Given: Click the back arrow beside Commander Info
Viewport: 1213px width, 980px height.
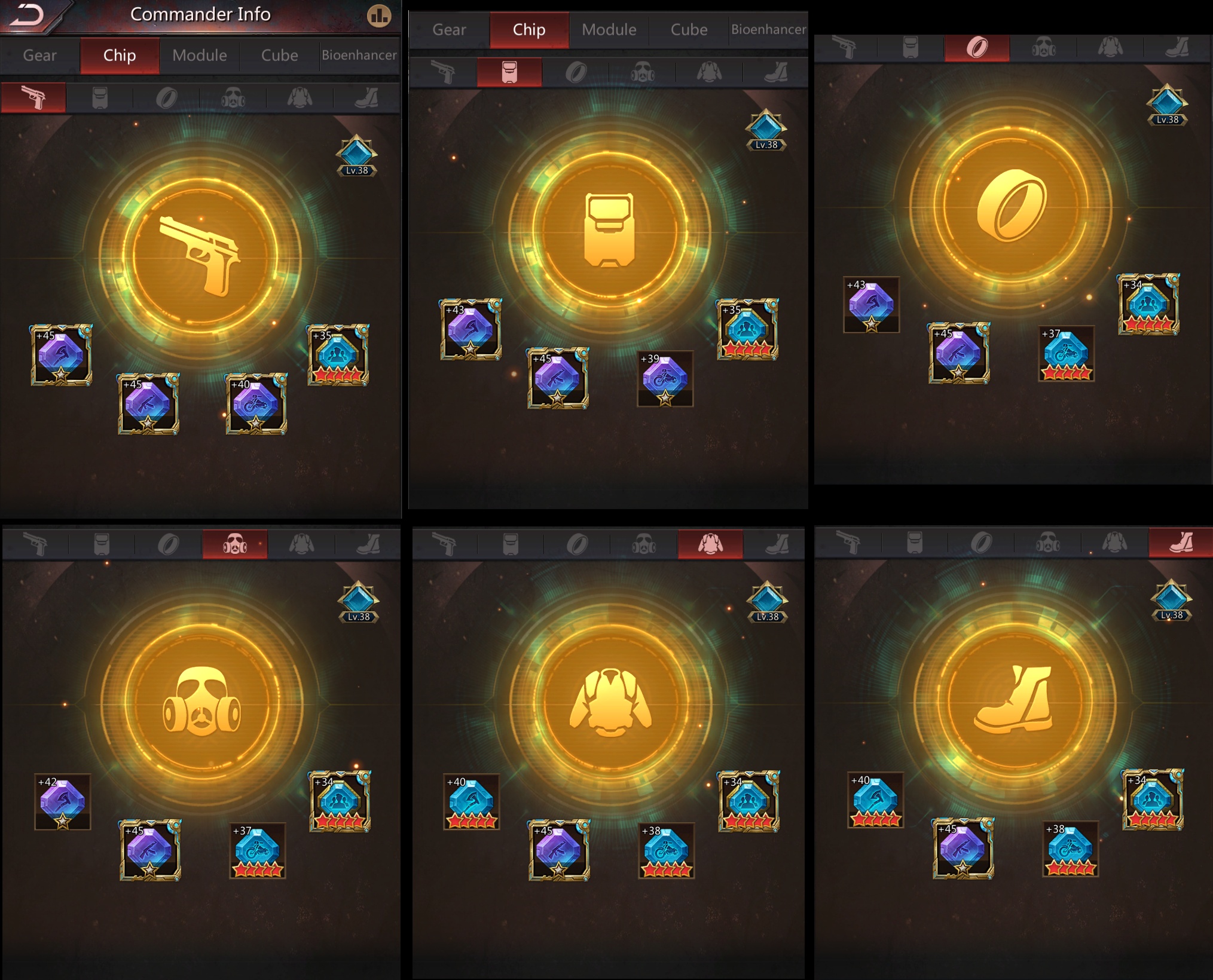Looking at the screenshot, I should click(x=27, y=14).
